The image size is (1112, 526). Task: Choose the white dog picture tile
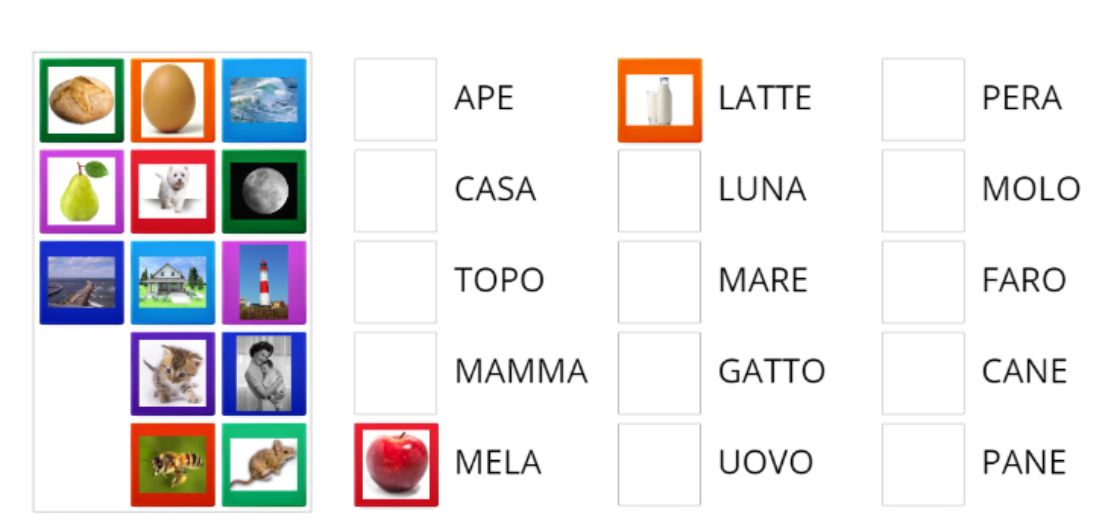point(172,191)
